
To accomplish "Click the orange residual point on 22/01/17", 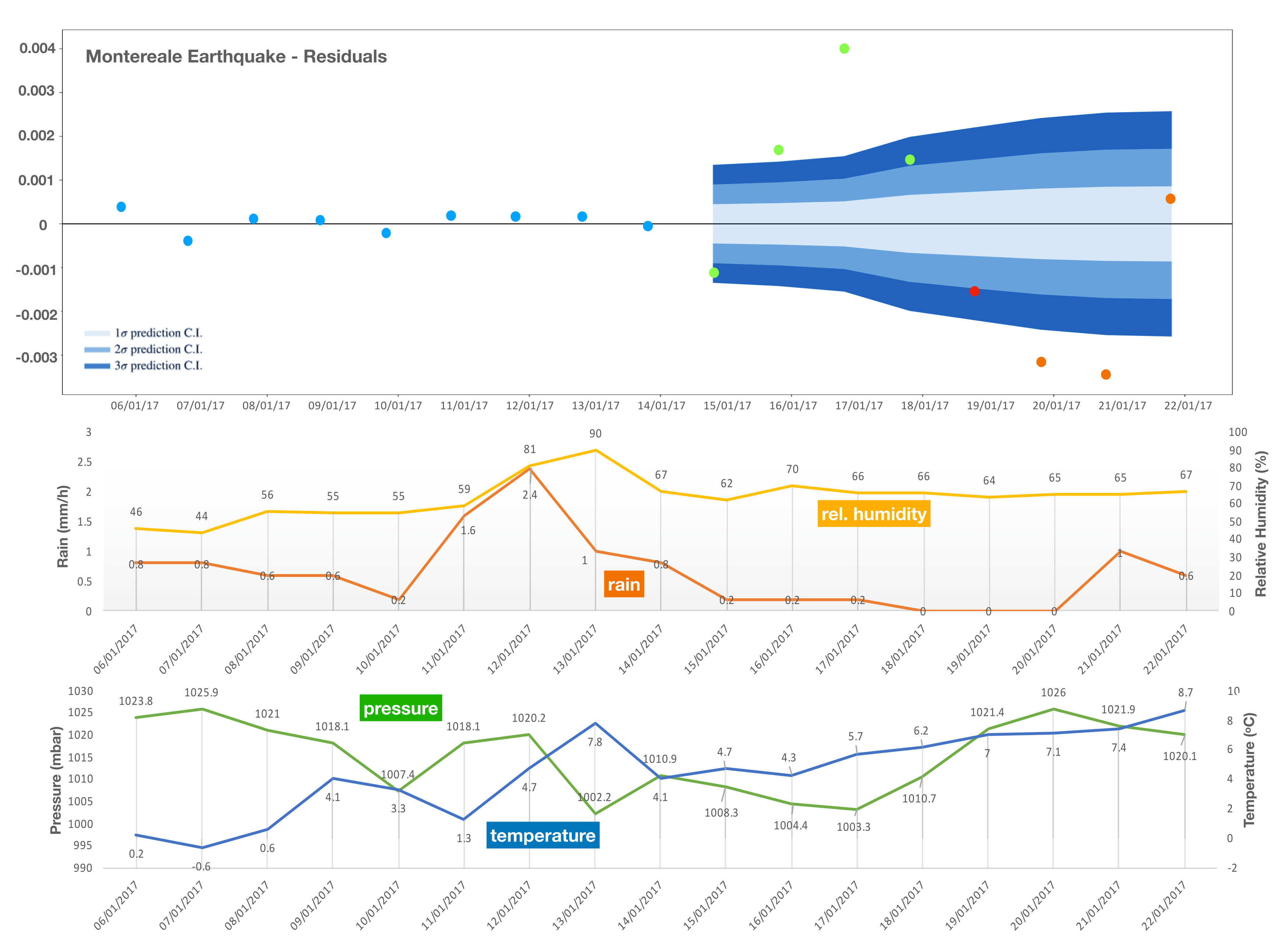I will click(1170, 199).
